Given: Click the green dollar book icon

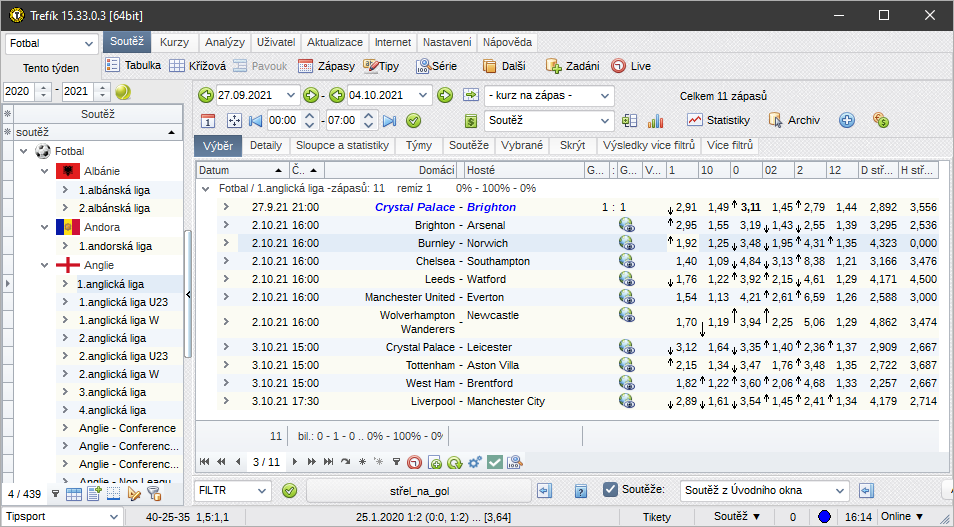Looking at the screenshot, I should coord(470,120).
